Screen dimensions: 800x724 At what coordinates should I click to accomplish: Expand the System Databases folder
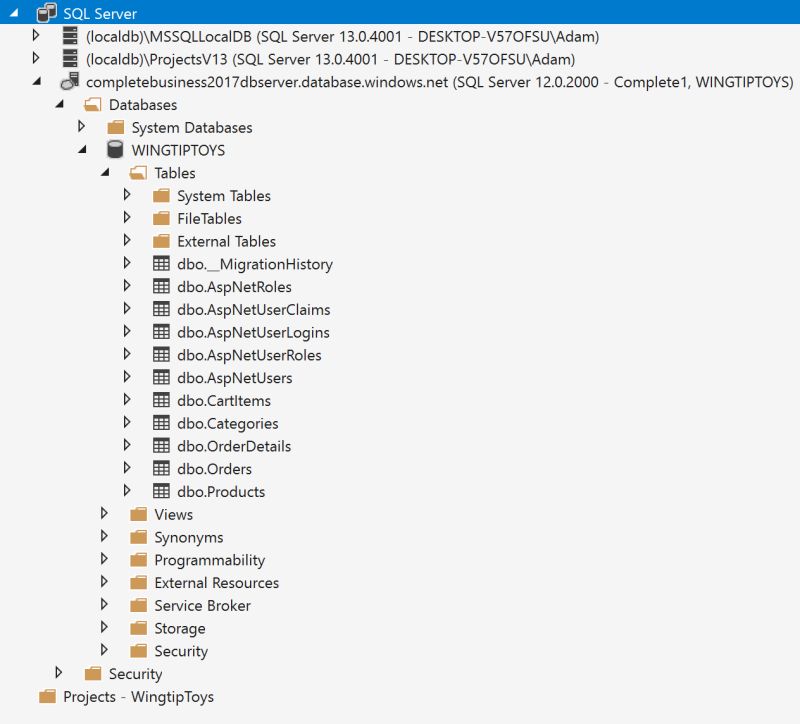pyautogui.click(x=82, y=127)
